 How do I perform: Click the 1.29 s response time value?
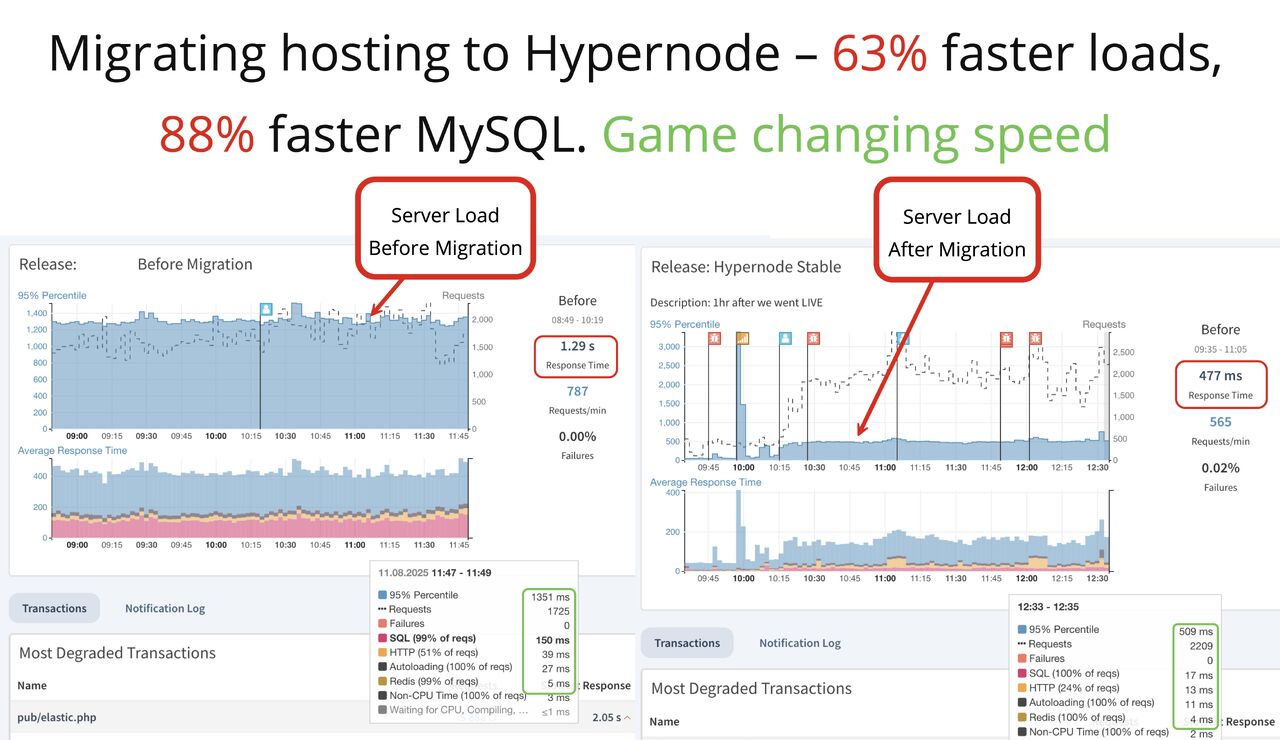point(577,346)
